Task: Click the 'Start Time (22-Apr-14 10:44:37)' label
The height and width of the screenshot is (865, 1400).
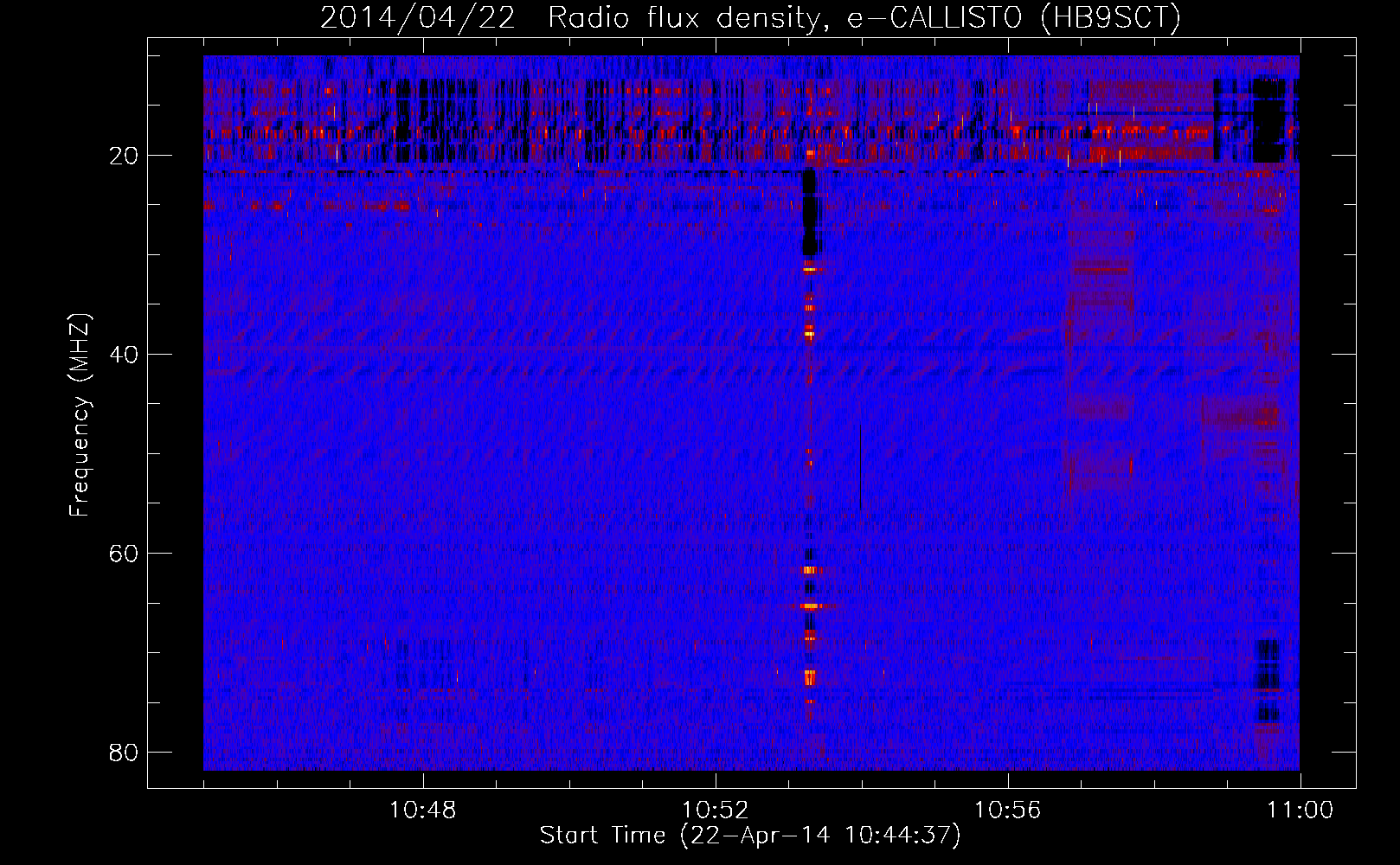Action: (750, 836)
